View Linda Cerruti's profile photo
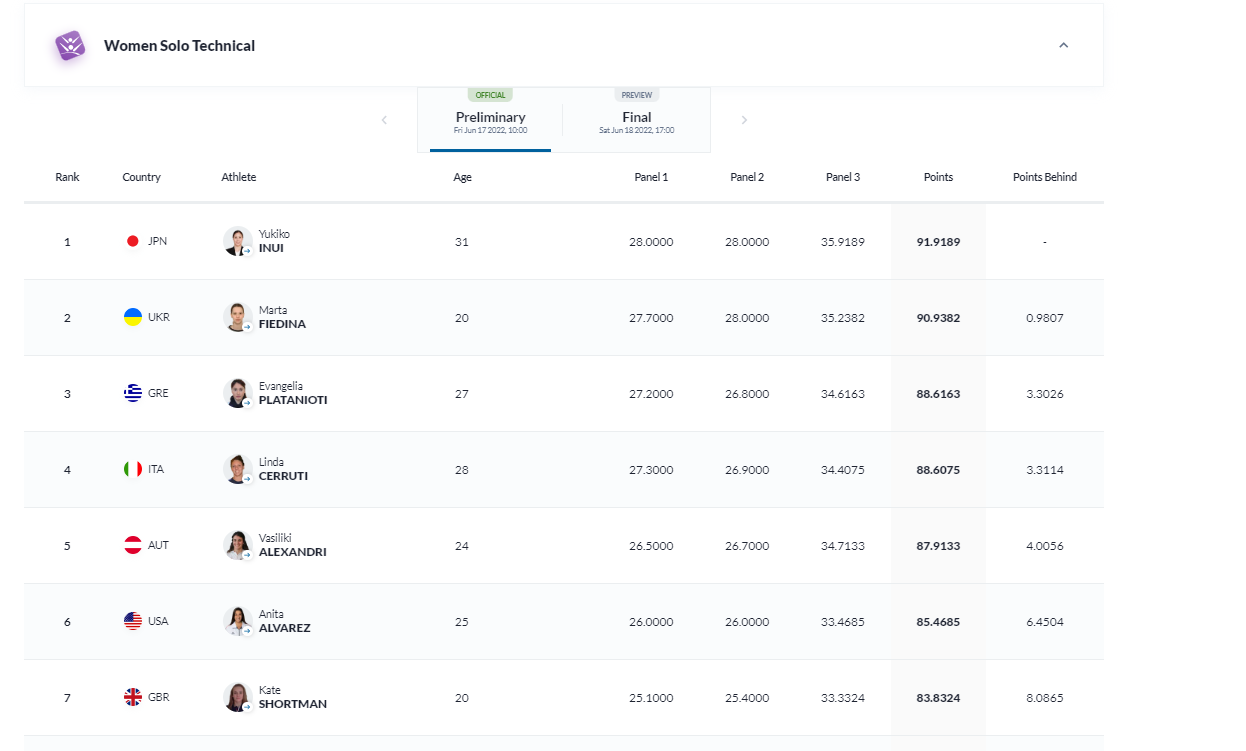The image size is (1246, 751). [237, 469]
